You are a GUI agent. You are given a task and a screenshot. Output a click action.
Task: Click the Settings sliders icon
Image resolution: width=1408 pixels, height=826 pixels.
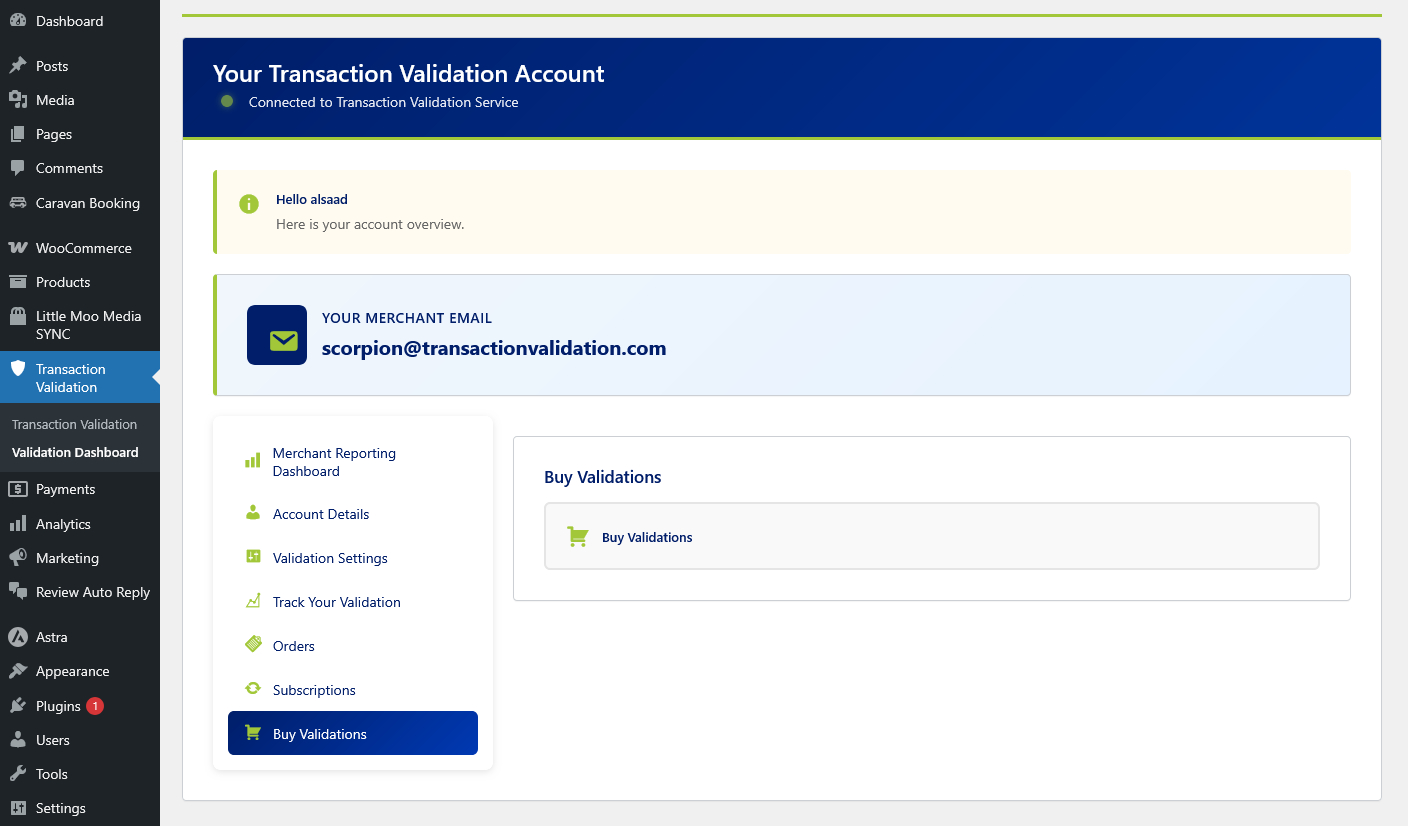point(18,808)
